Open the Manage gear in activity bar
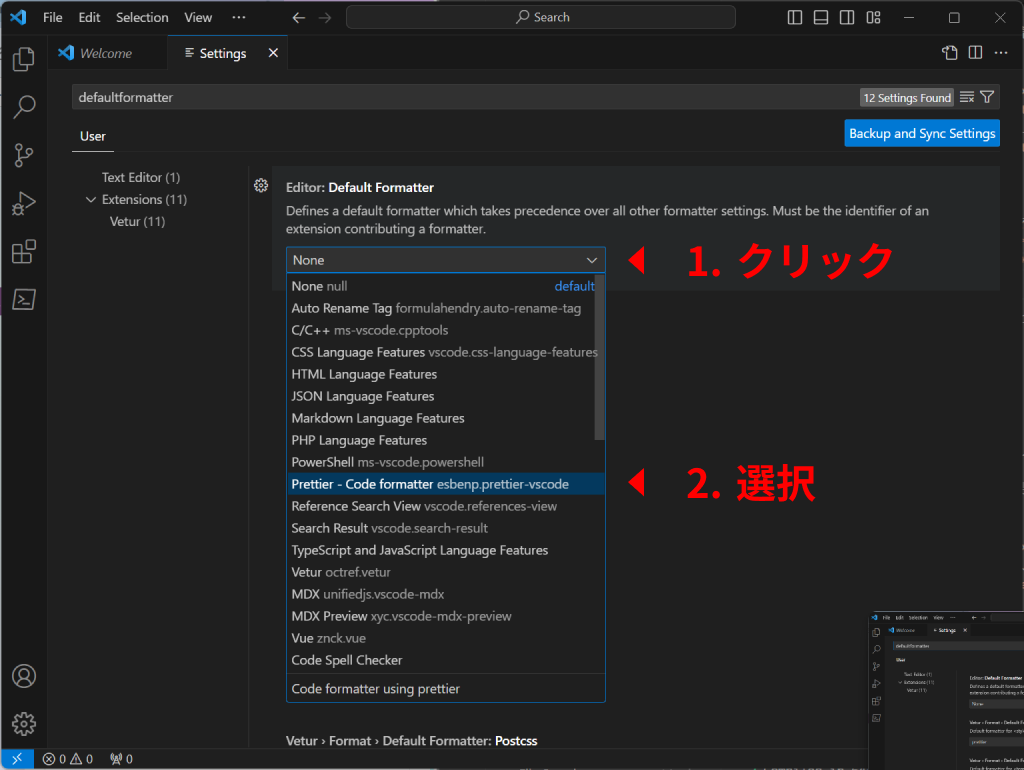Image resolution: width=1024 pixels, height=770 pixels. click(x=24, y=724)
